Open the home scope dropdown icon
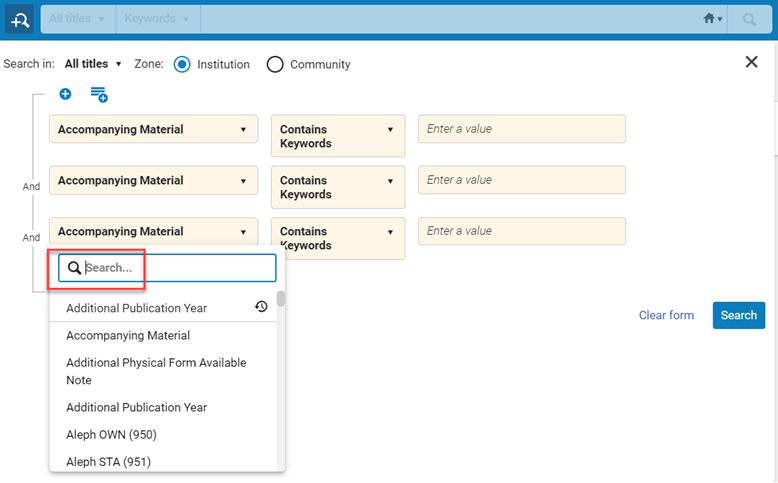 click(x=713, y=19)
